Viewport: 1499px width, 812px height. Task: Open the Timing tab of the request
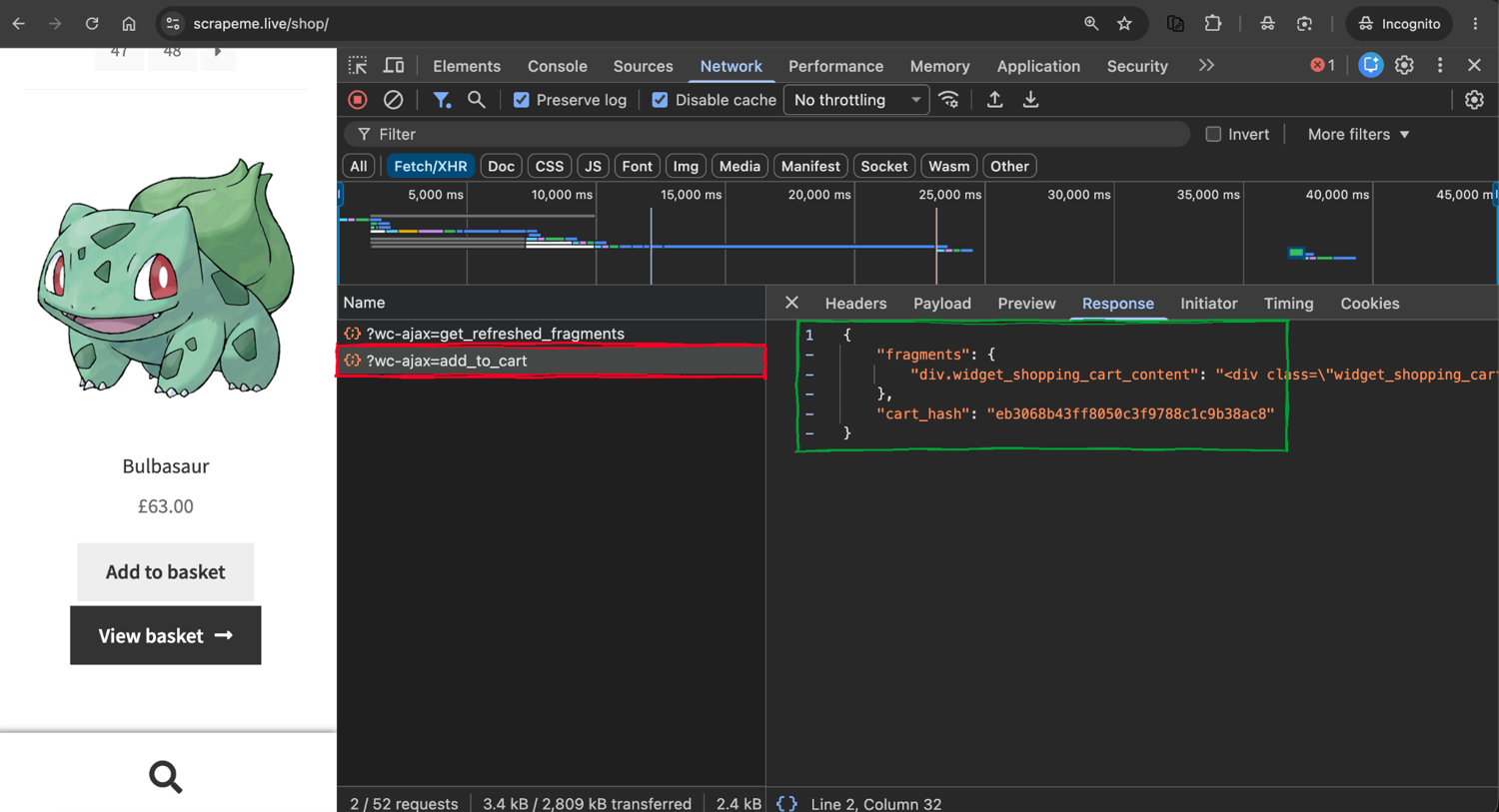tap(1288, 304)
